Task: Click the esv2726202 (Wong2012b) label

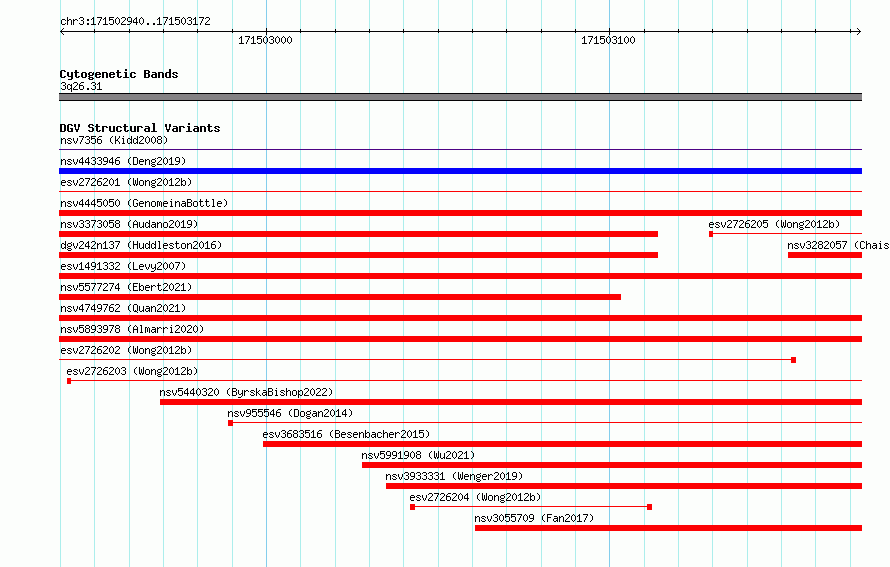Action: [126, 350]
